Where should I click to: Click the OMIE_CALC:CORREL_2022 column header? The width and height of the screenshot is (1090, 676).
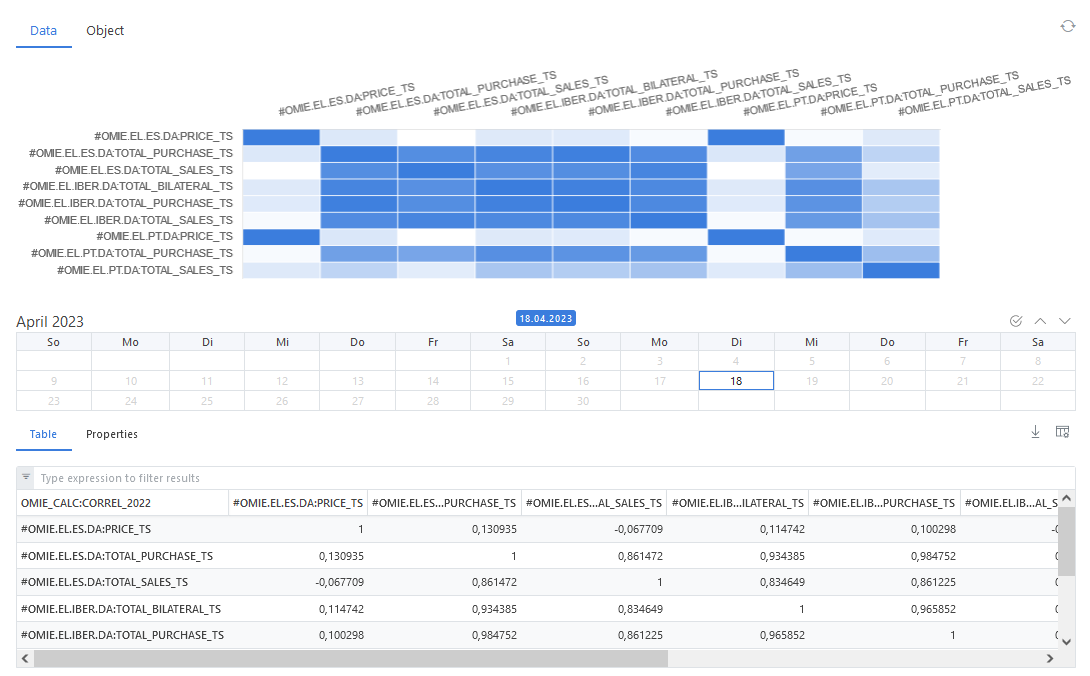(86, 503)
